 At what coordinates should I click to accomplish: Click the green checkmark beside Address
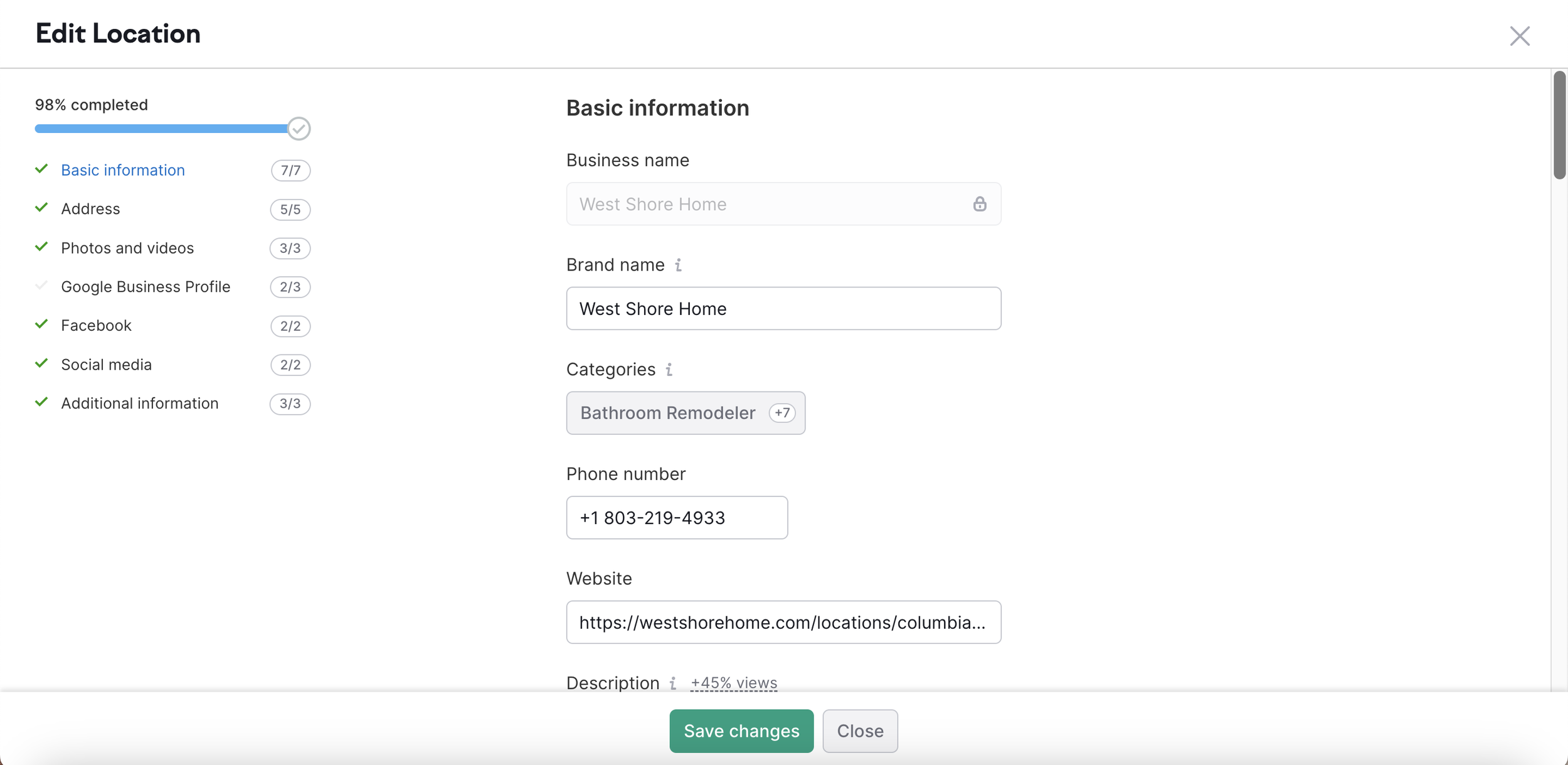point(41,208)
